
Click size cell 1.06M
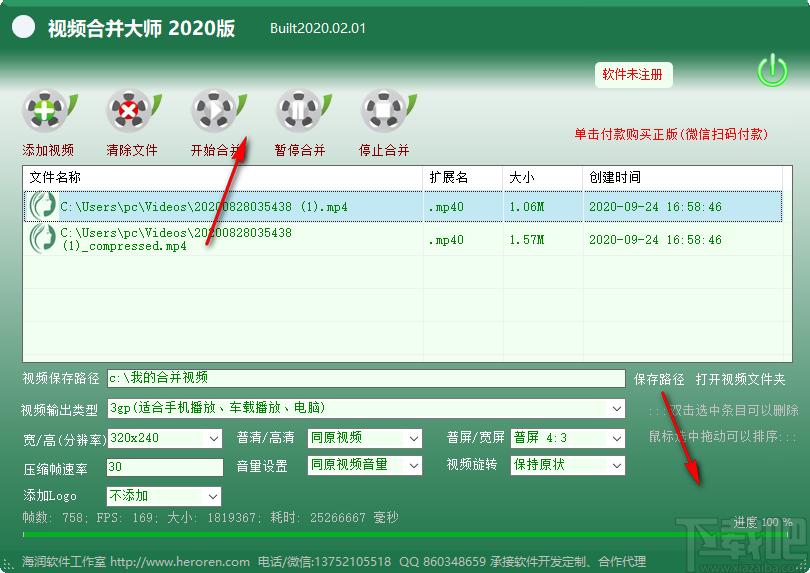tap(526, 207)
